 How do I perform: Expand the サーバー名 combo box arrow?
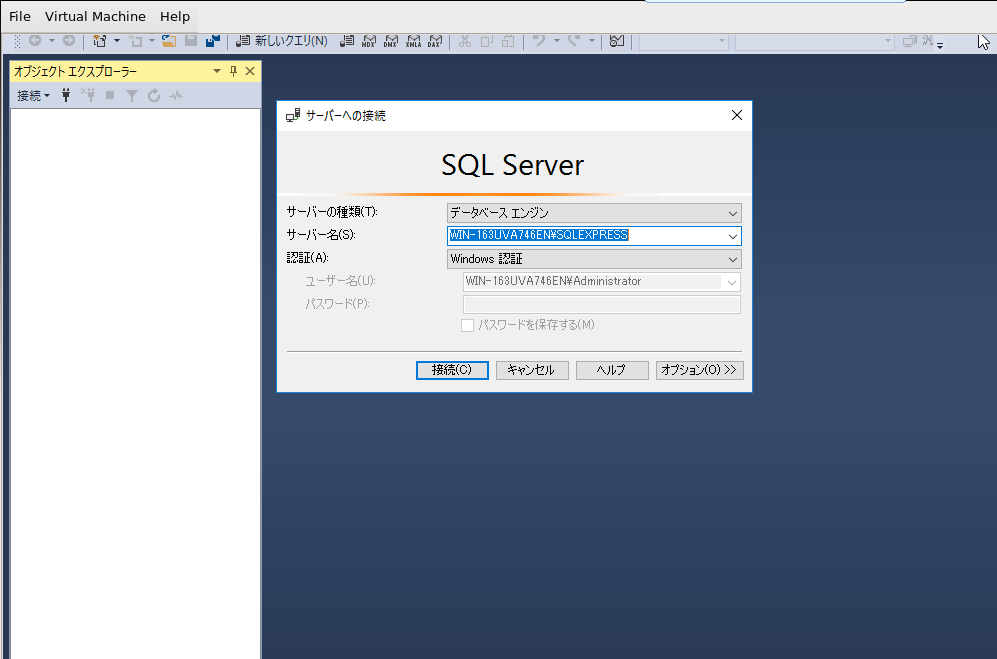tap(733, 236)
